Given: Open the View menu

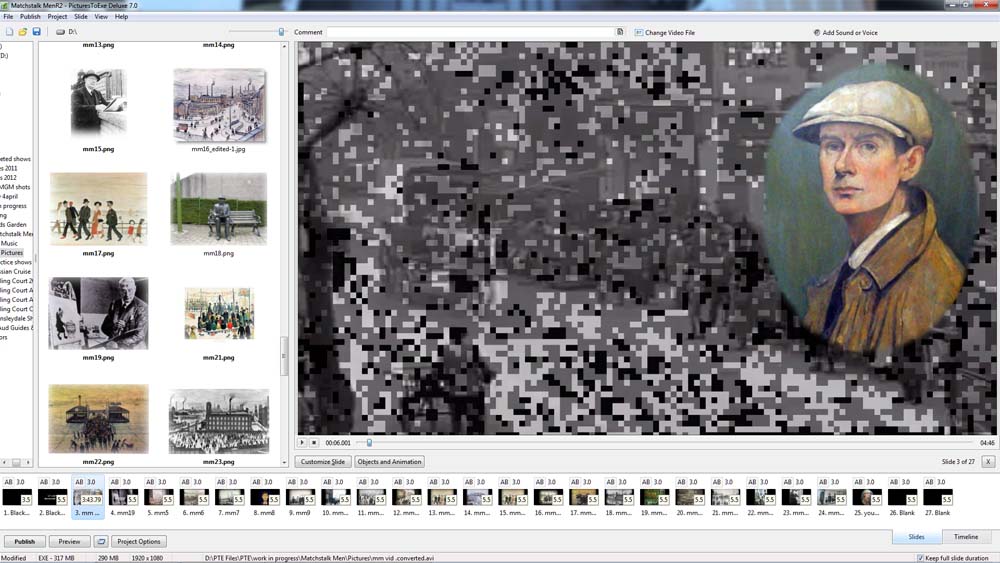Looking at the screenshot, I should tap(101, 17).
